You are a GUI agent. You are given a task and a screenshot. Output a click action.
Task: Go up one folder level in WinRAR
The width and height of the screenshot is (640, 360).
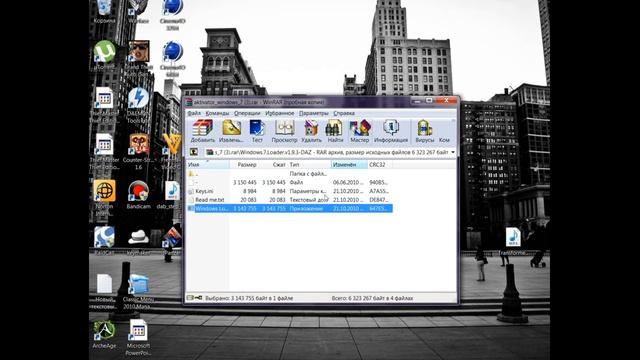click(x=194, y=152)
